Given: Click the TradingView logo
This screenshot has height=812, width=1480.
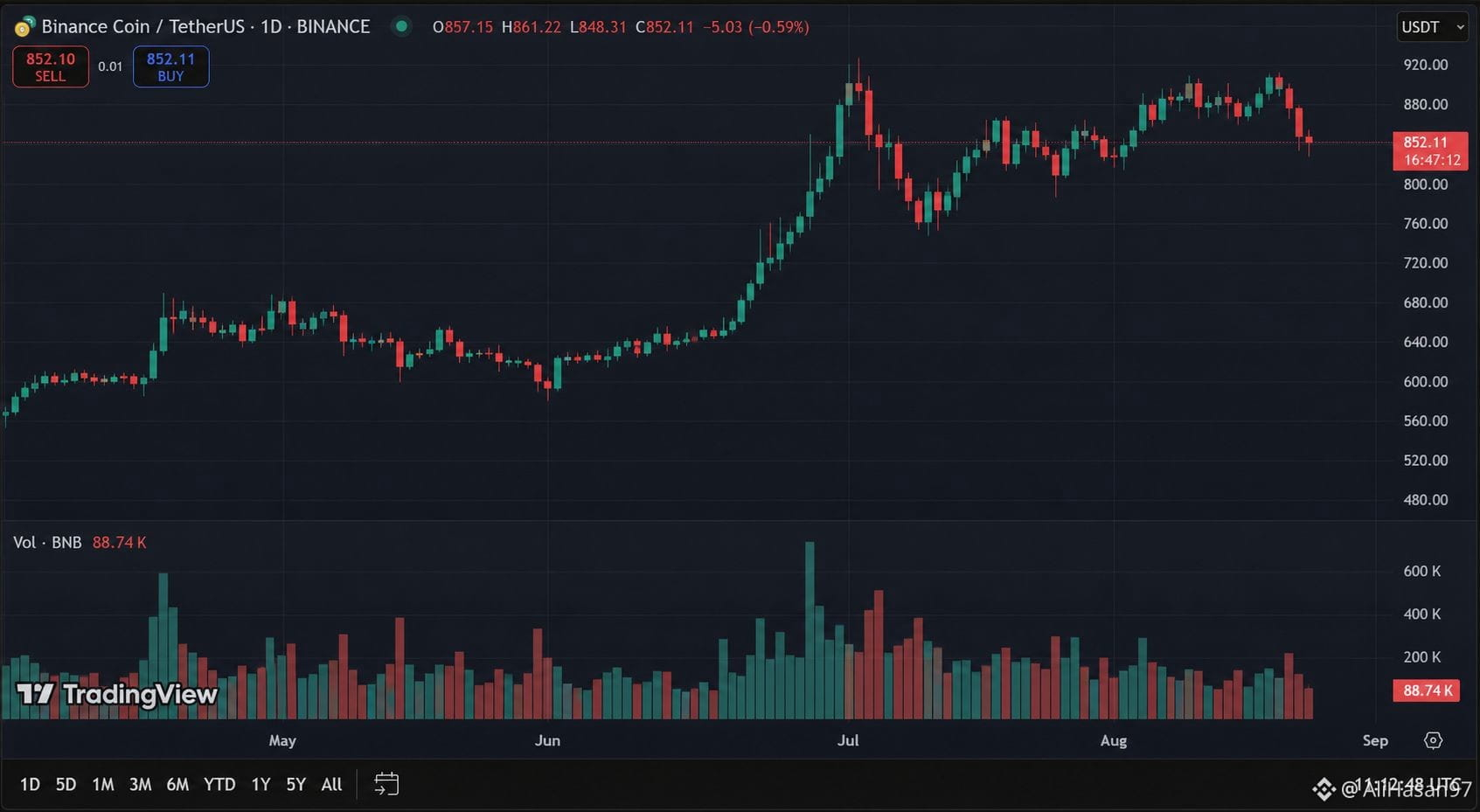Looking at the screenshot, I should (116, 694).
